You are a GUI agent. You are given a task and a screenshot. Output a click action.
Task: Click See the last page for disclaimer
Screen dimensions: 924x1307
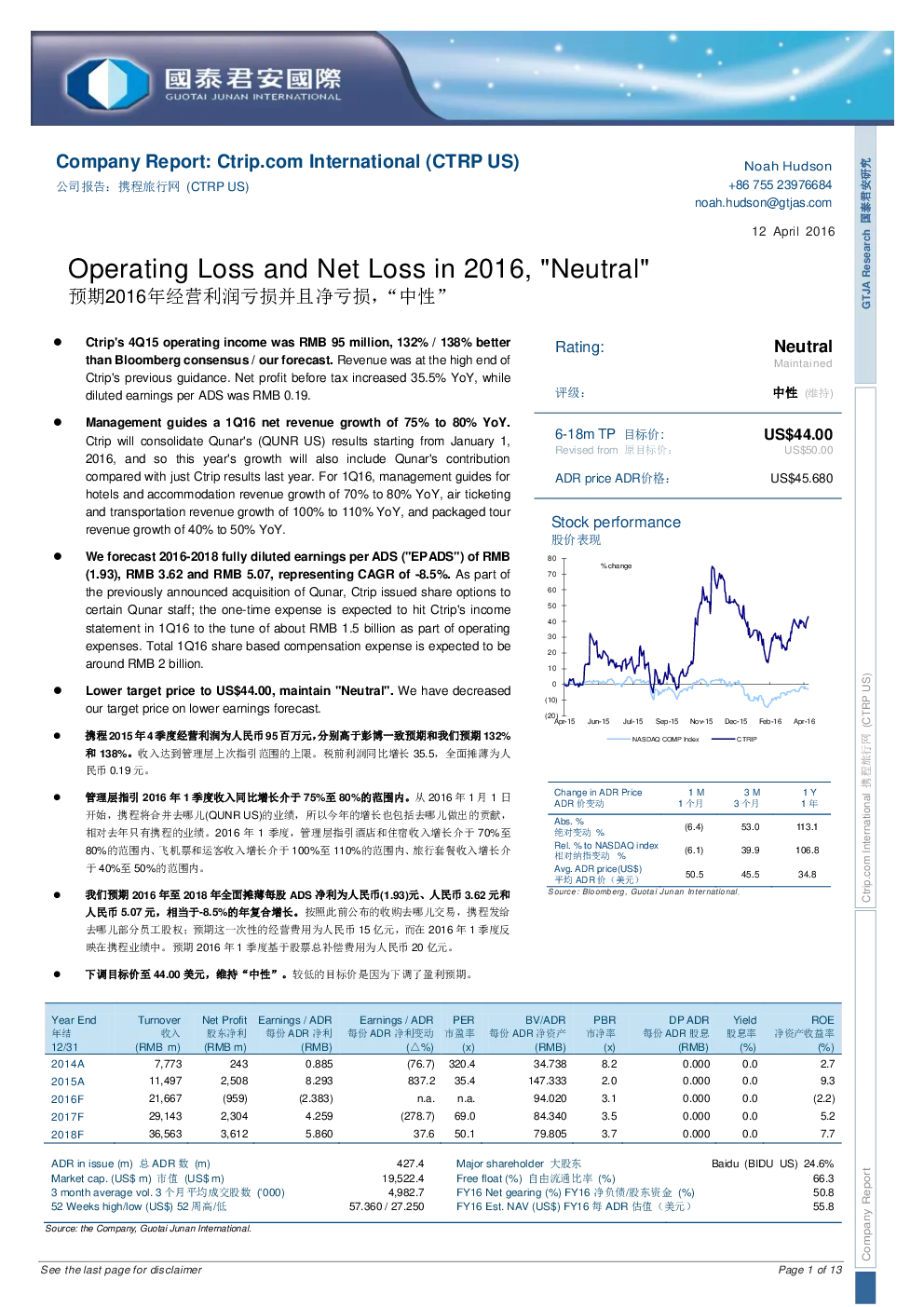pos(121,1270)
